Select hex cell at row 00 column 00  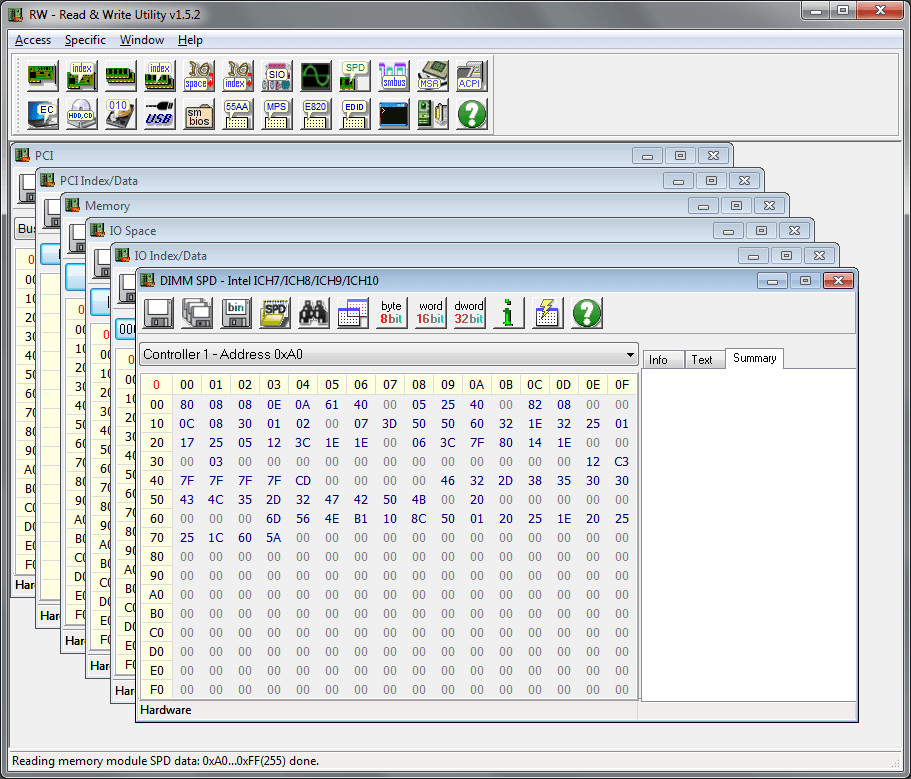point(187,405)
